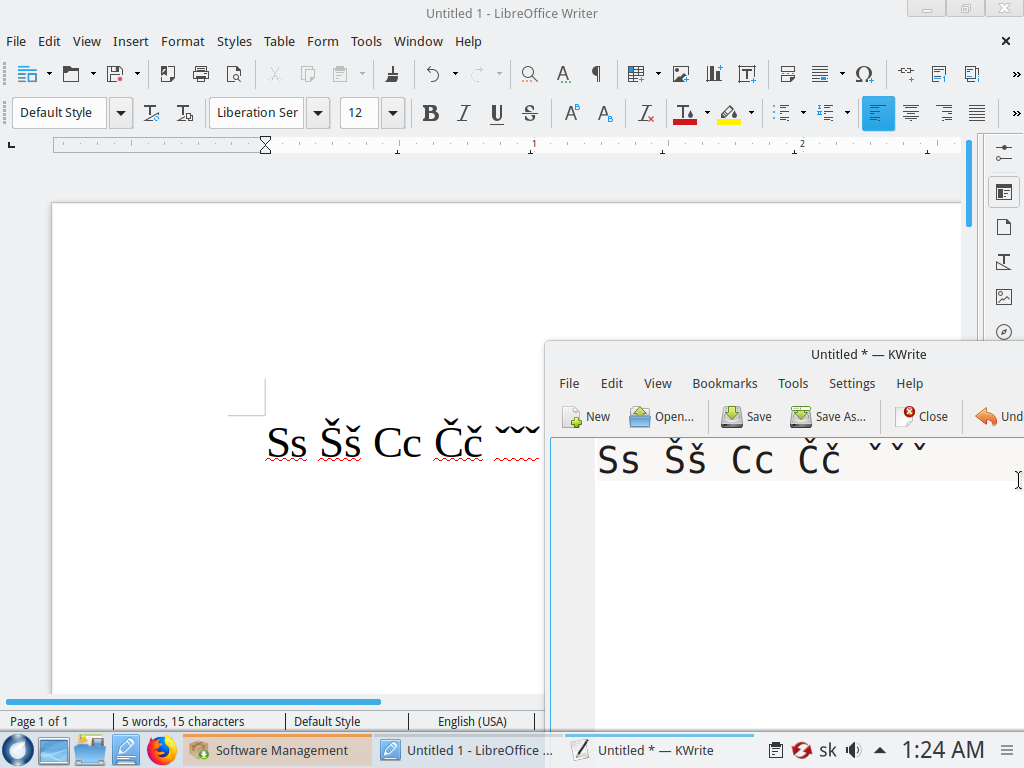Enable Justified paragraph alignment

click(977, 113)
